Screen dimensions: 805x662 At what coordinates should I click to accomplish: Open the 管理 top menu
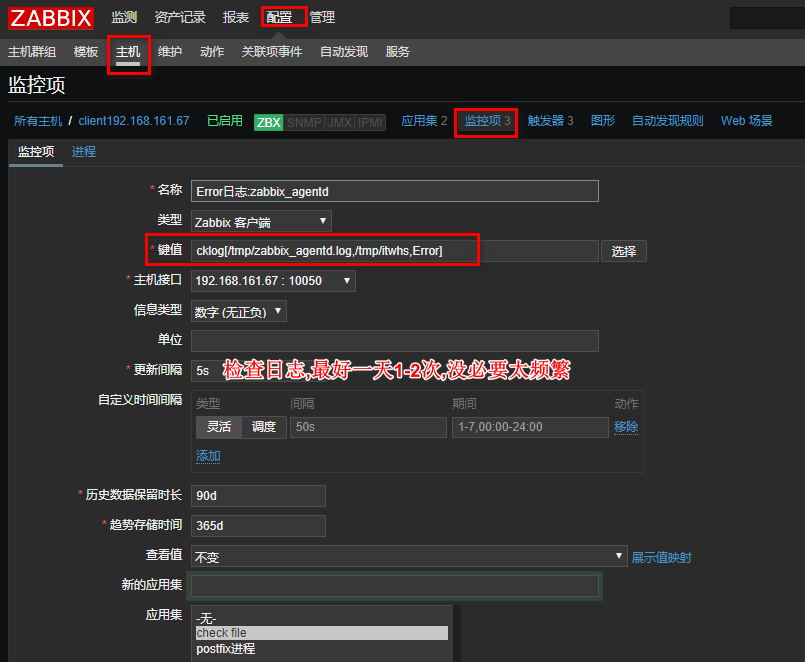click(322, 17)
